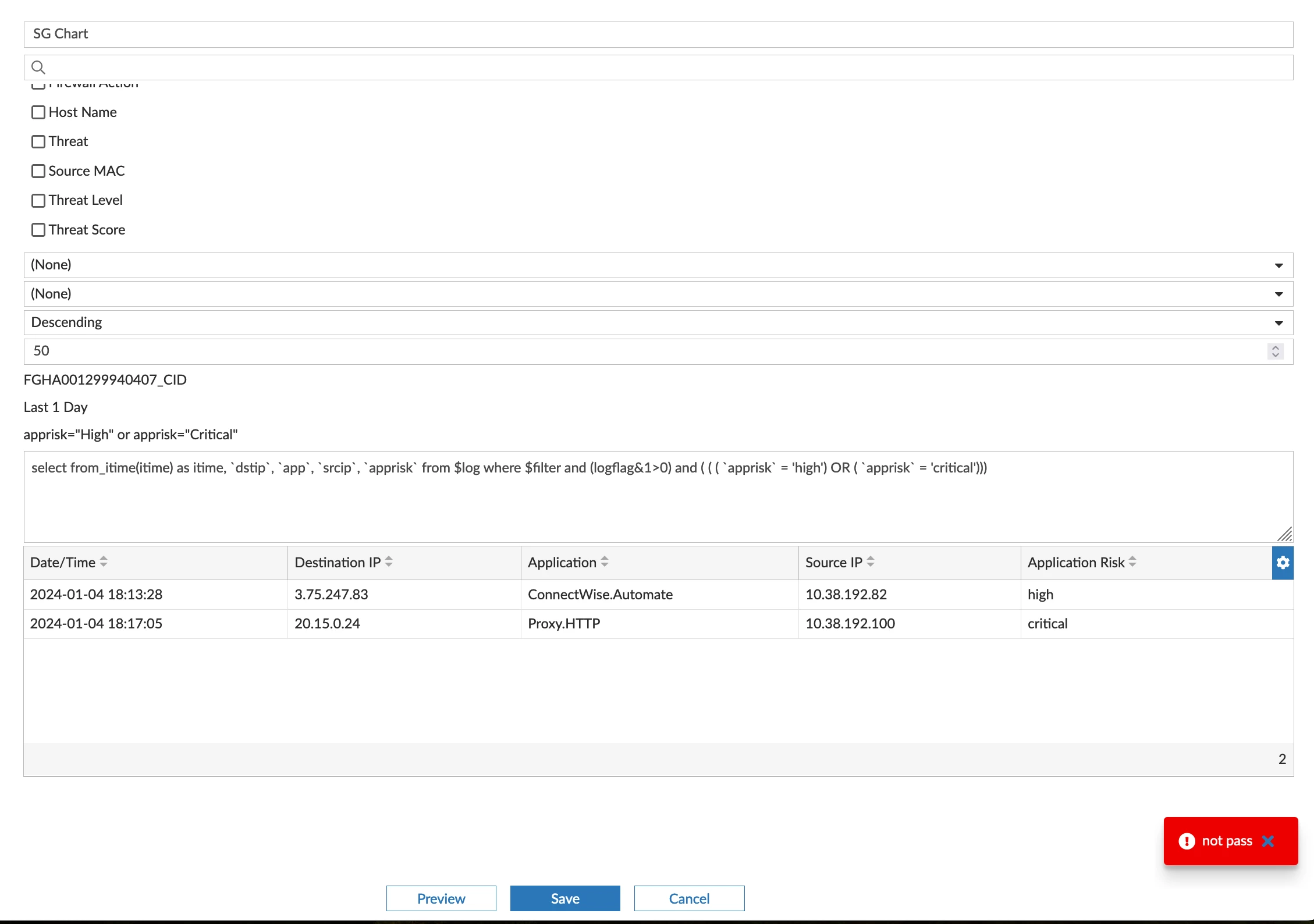Click the number field showing 50
1314x924 pixels.
tap(658, 351)
